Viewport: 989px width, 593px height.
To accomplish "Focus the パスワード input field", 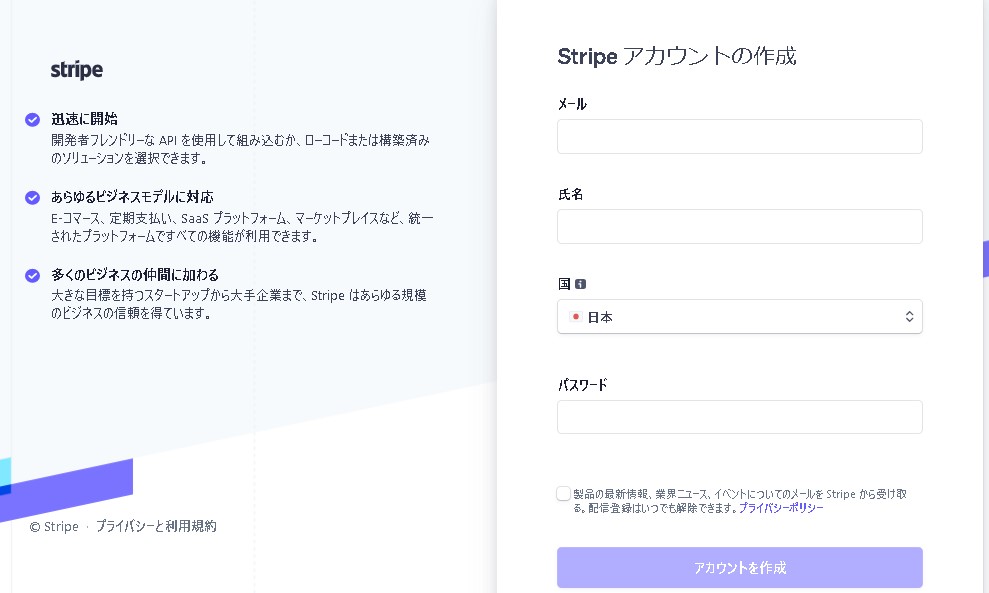I will click(739, 417).
